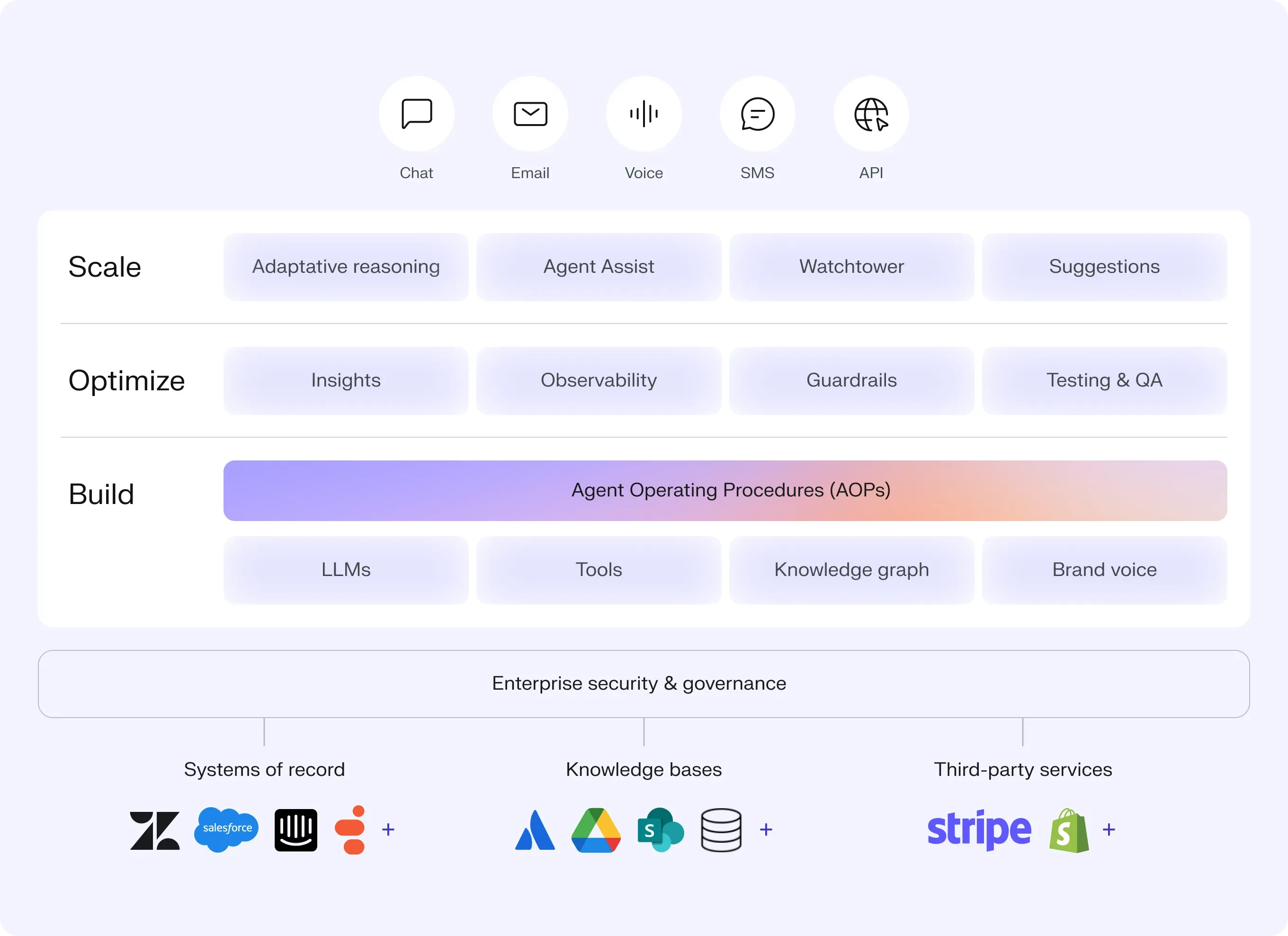This screenshot has height=936, width=1288.
Task: Click the Shopify bag logo
Action: point(1069,831)
